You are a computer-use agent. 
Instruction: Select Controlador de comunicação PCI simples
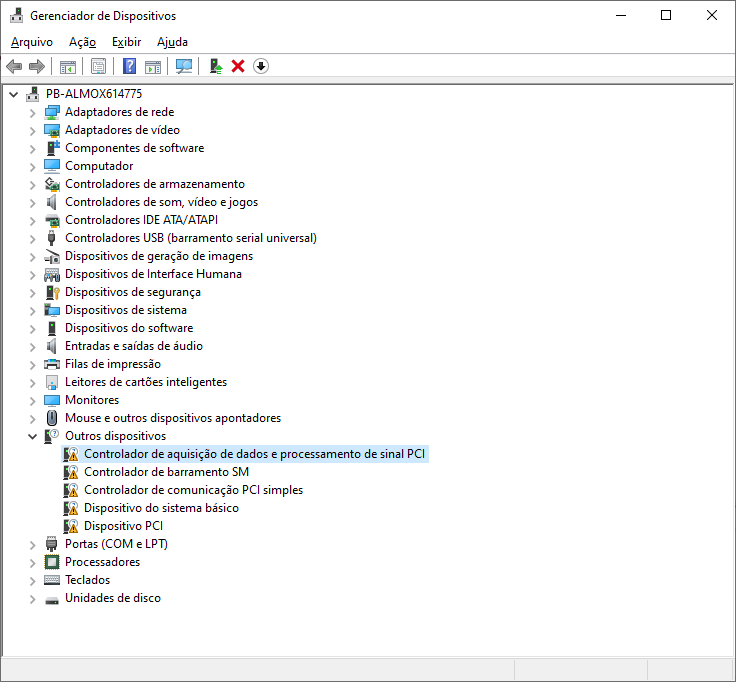193,490
